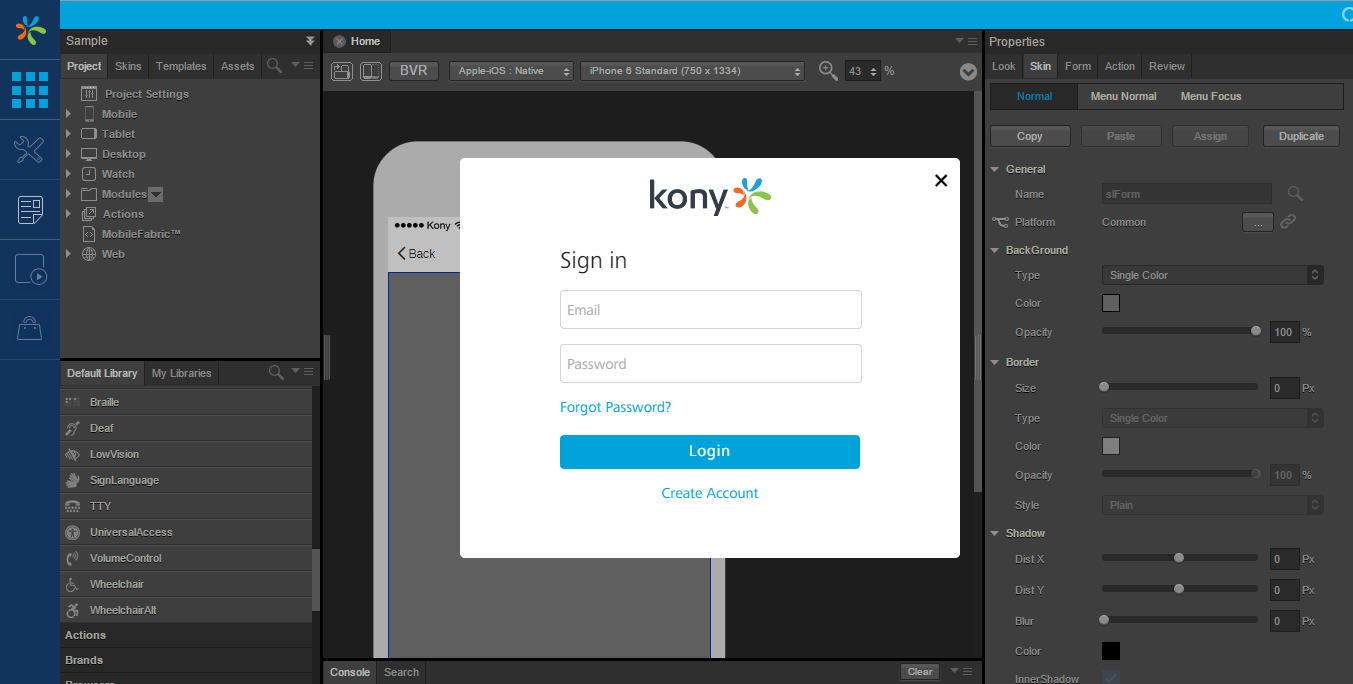Expand the Mobile tree node
Viewport: 1353px width, 684px height.
[x=68, y=114]
